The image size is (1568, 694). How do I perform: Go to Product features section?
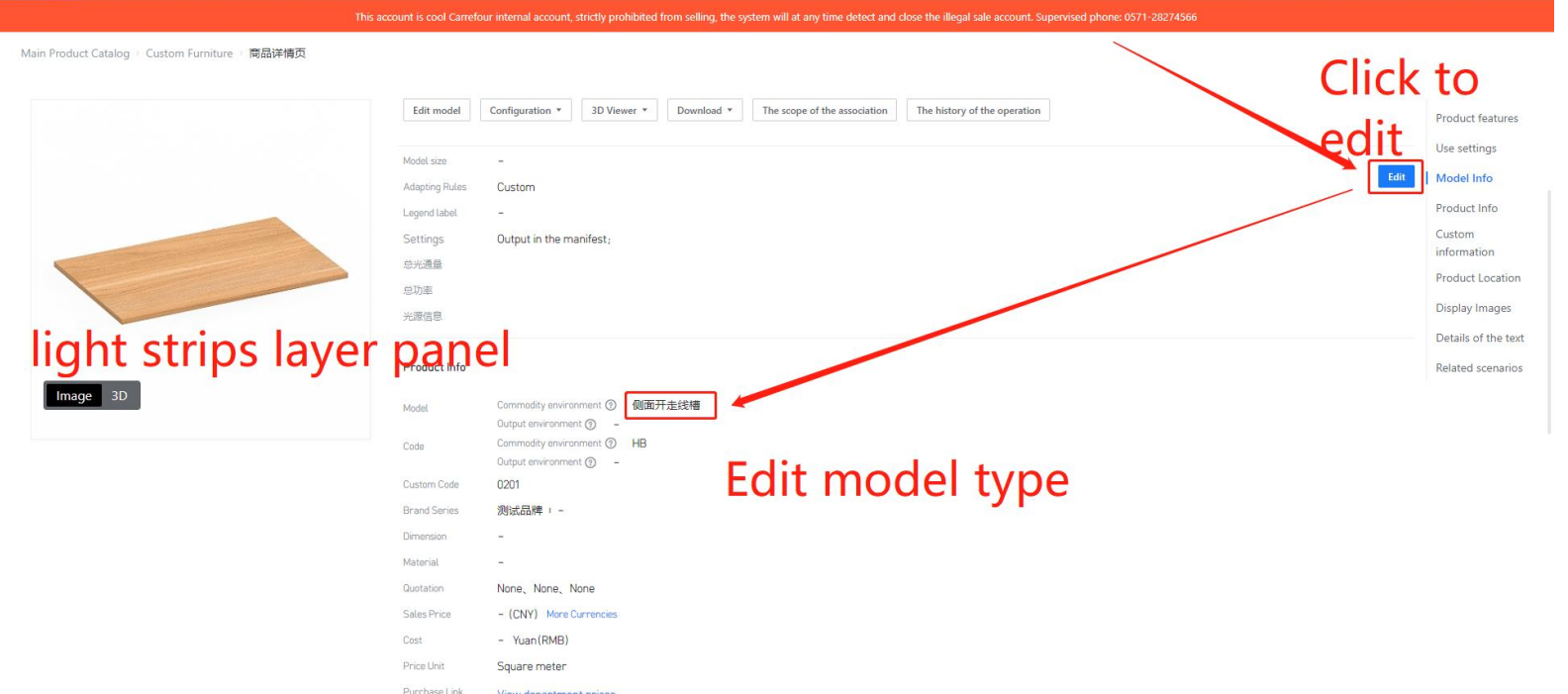click(1476, 119)
